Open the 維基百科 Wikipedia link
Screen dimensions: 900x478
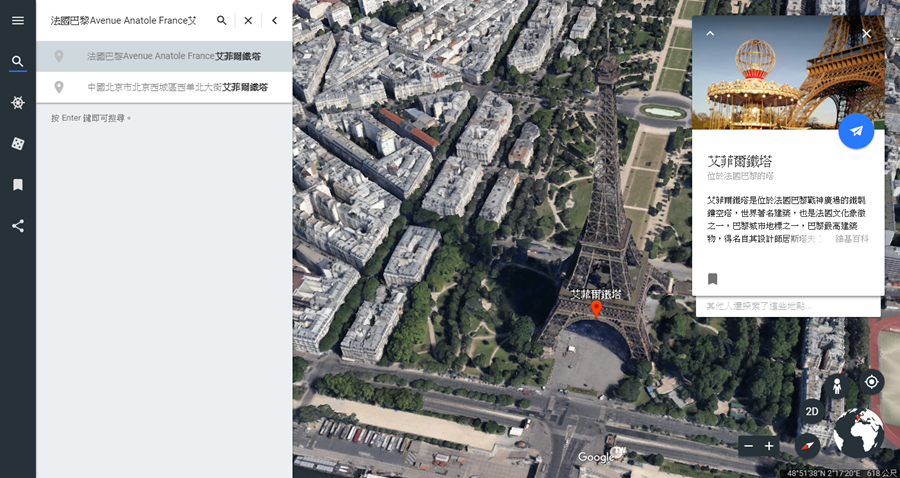(852, 239)
